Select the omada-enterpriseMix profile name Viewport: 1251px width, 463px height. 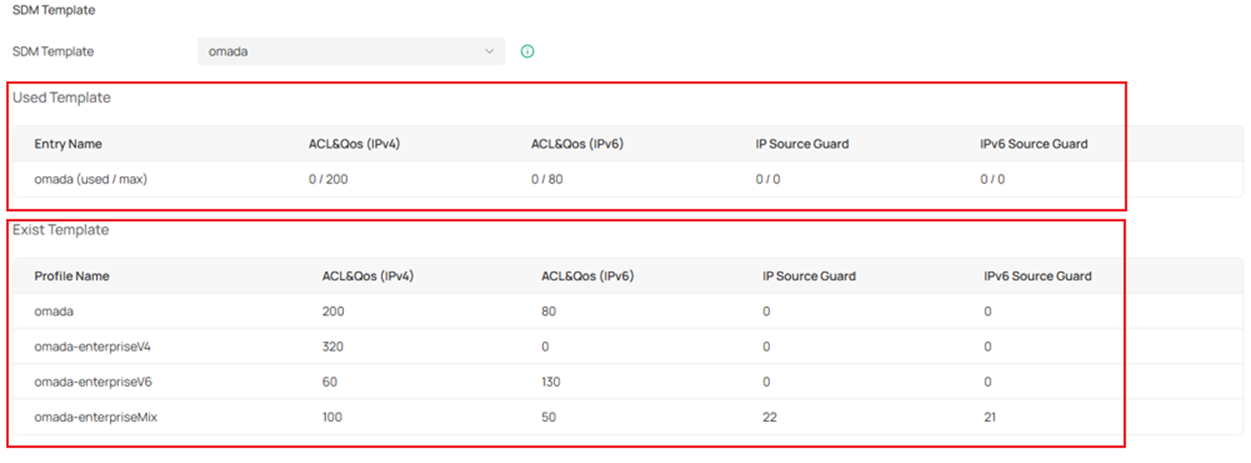point(96,417)
